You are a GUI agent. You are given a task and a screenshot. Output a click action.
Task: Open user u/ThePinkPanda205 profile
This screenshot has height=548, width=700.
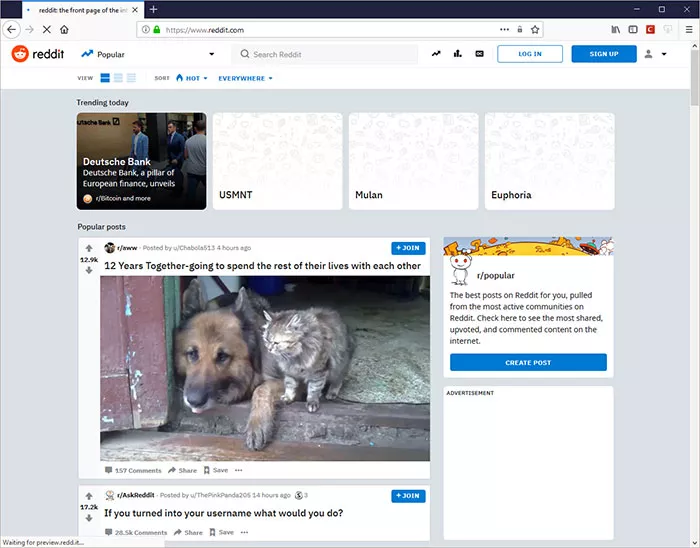[221, 495]
